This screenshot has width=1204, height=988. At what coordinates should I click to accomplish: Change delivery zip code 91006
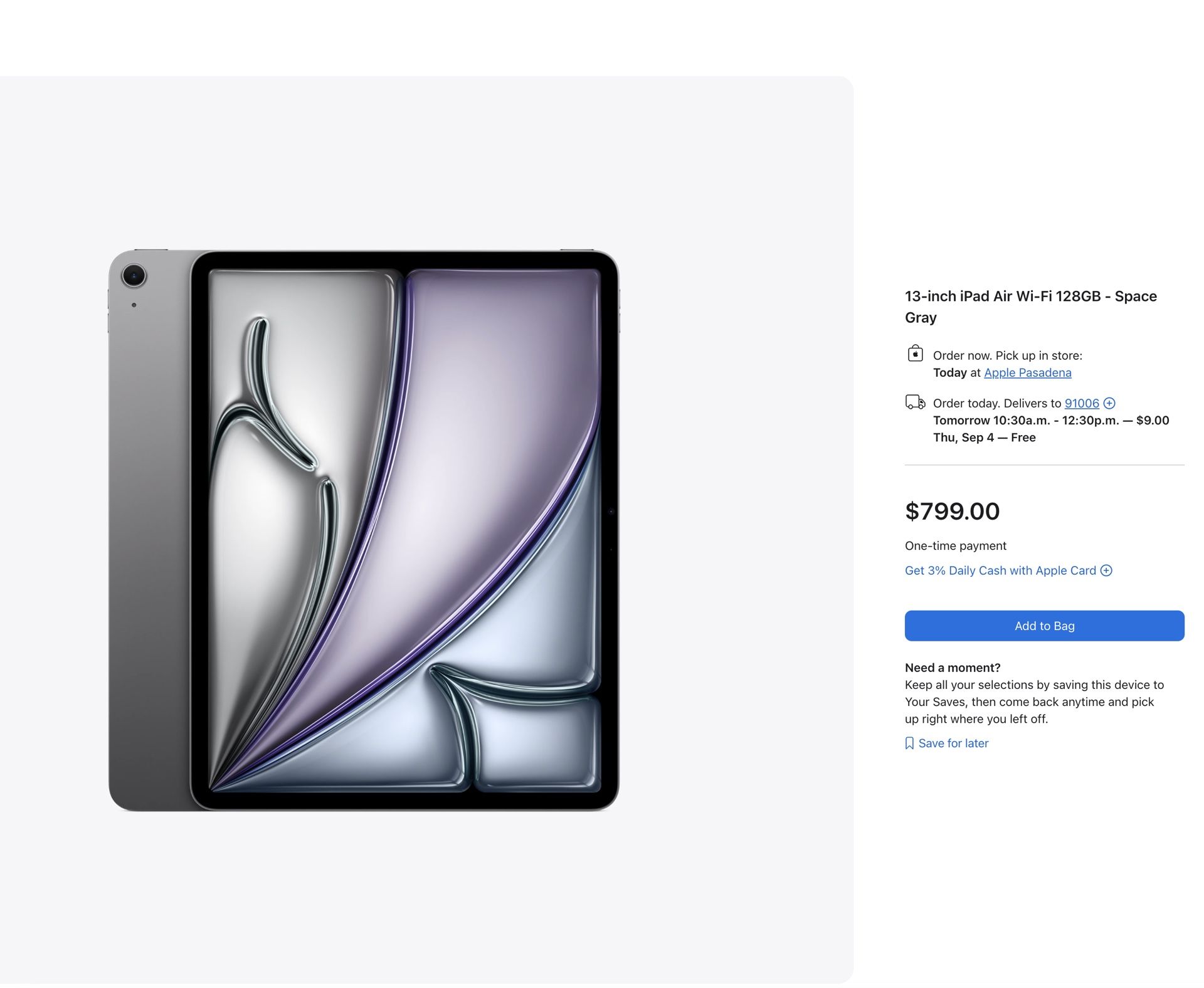[x=1082, y=403]
